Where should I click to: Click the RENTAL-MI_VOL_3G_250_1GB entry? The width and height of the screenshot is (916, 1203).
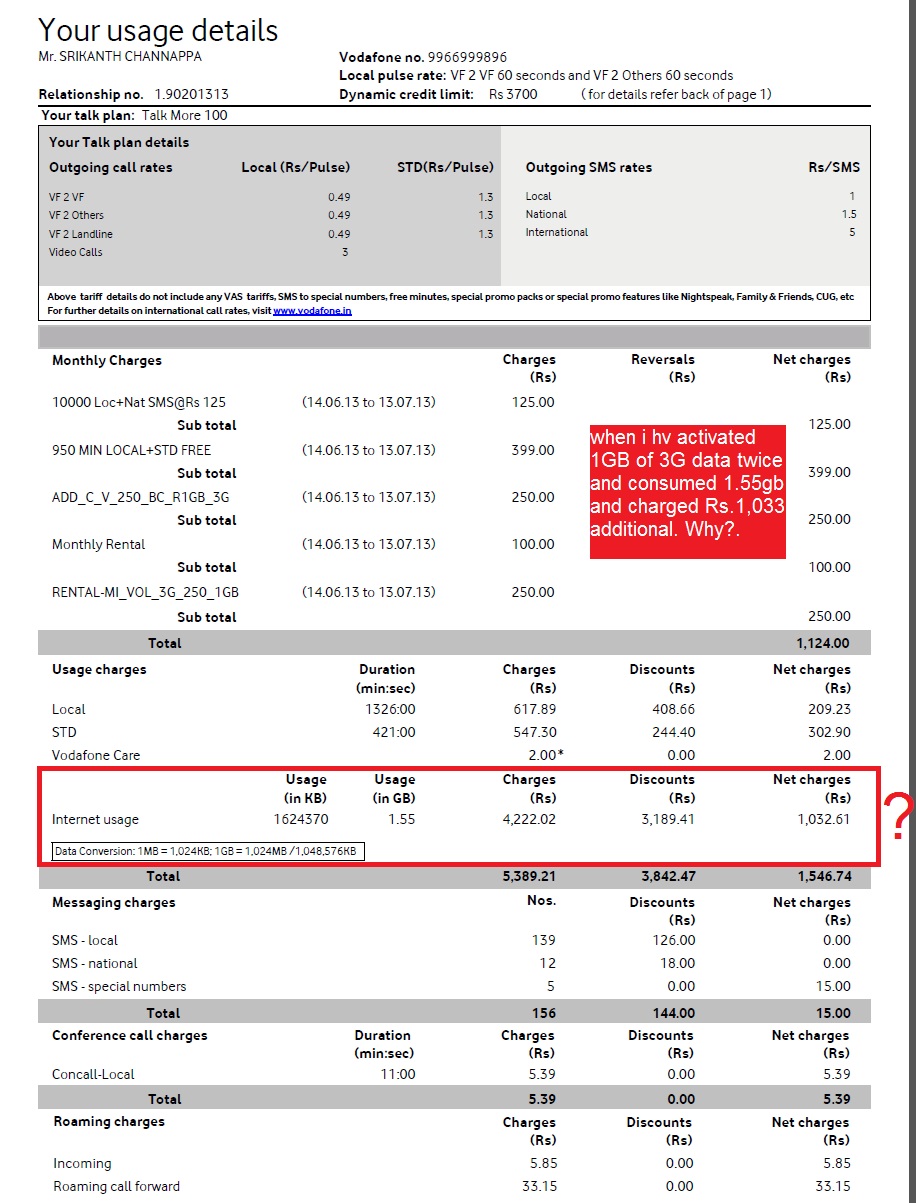pyautogui.click(x=145, y=592)
